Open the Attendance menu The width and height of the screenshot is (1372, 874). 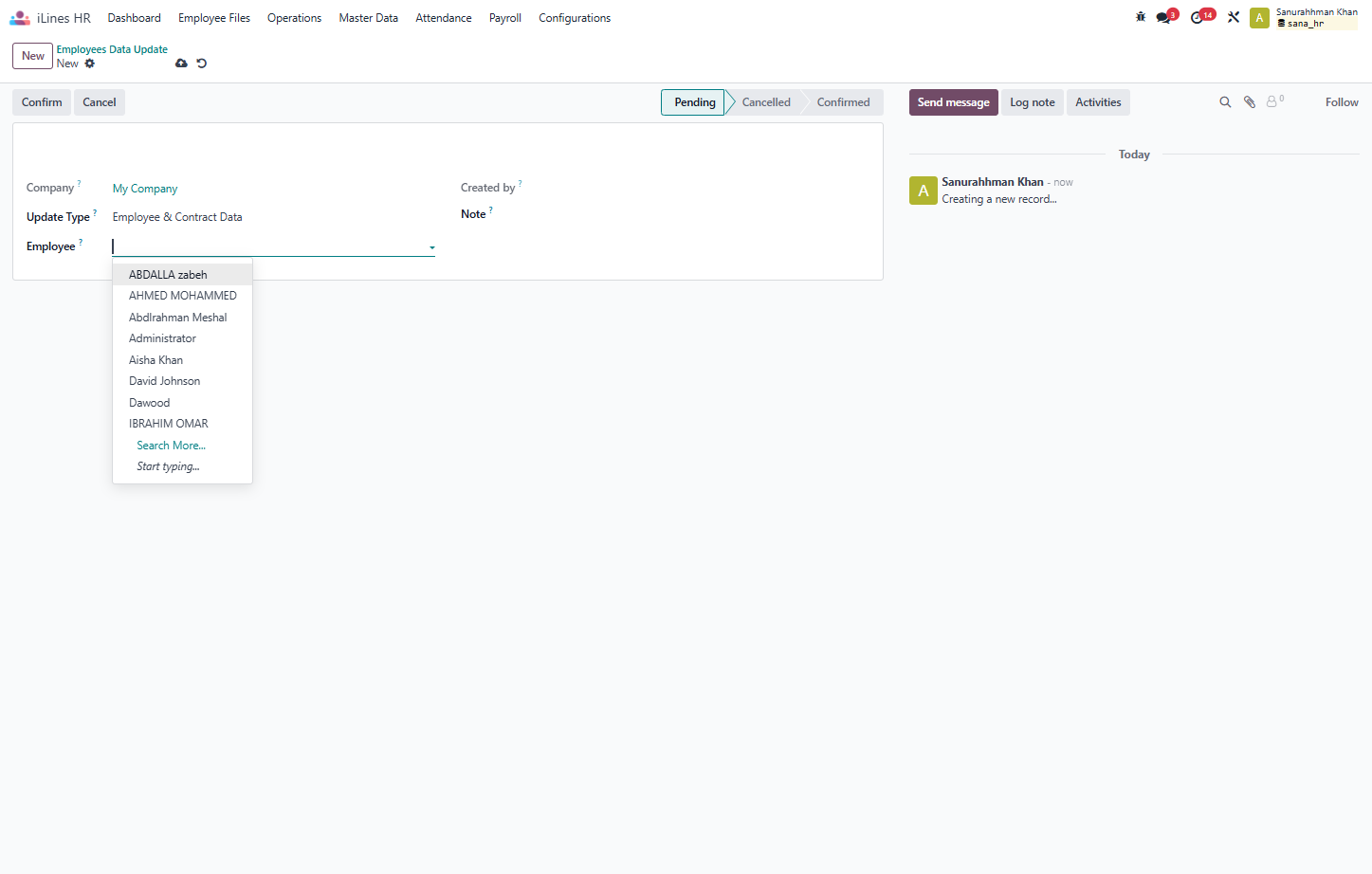click(444, 18)
